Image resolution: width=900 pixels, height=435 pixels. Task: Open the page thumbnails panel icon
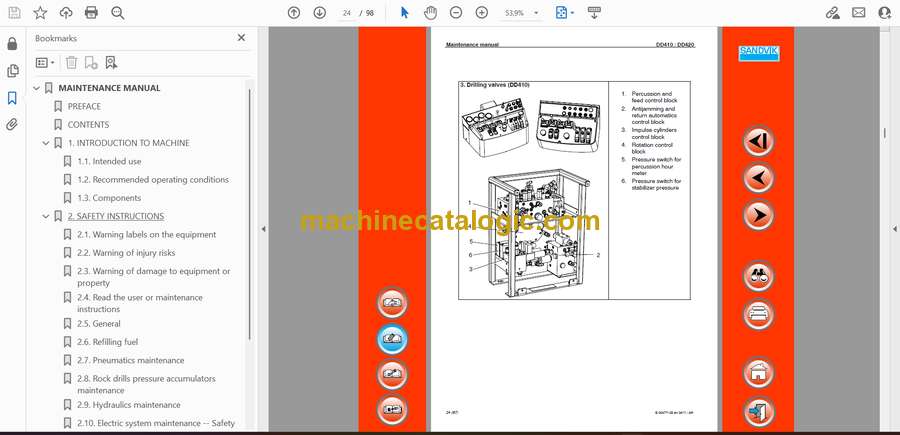click(x=12, y=71)
